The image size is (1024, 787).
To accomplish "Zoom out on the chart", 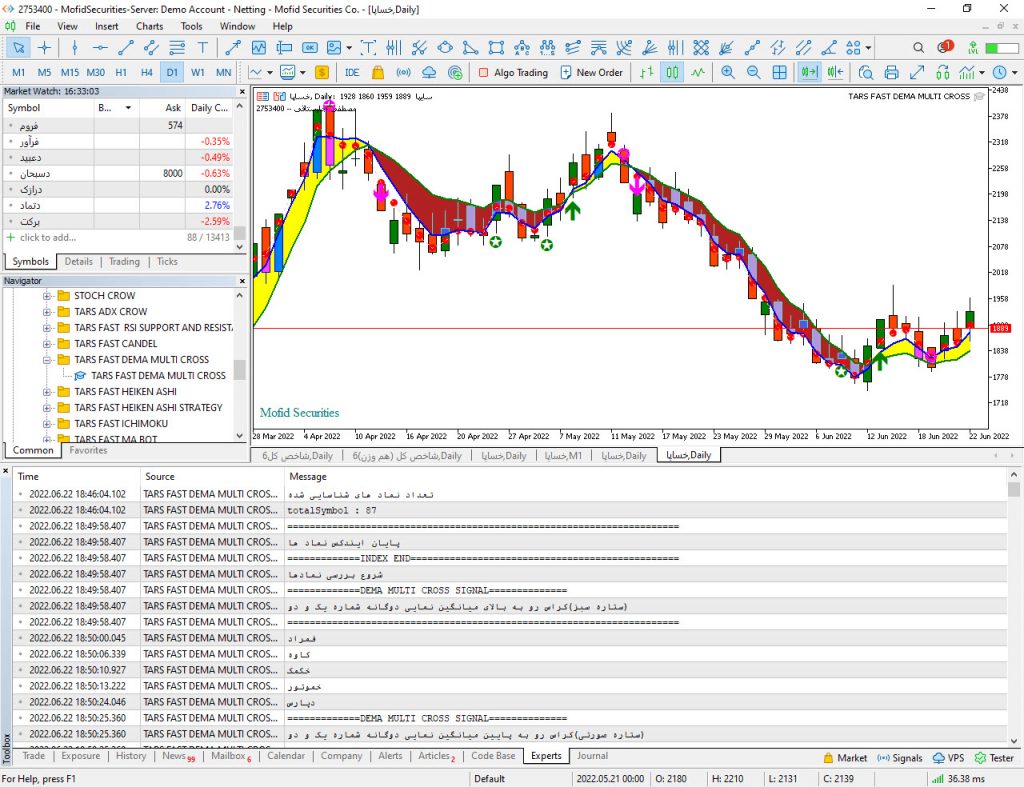I will coord(753,72).
